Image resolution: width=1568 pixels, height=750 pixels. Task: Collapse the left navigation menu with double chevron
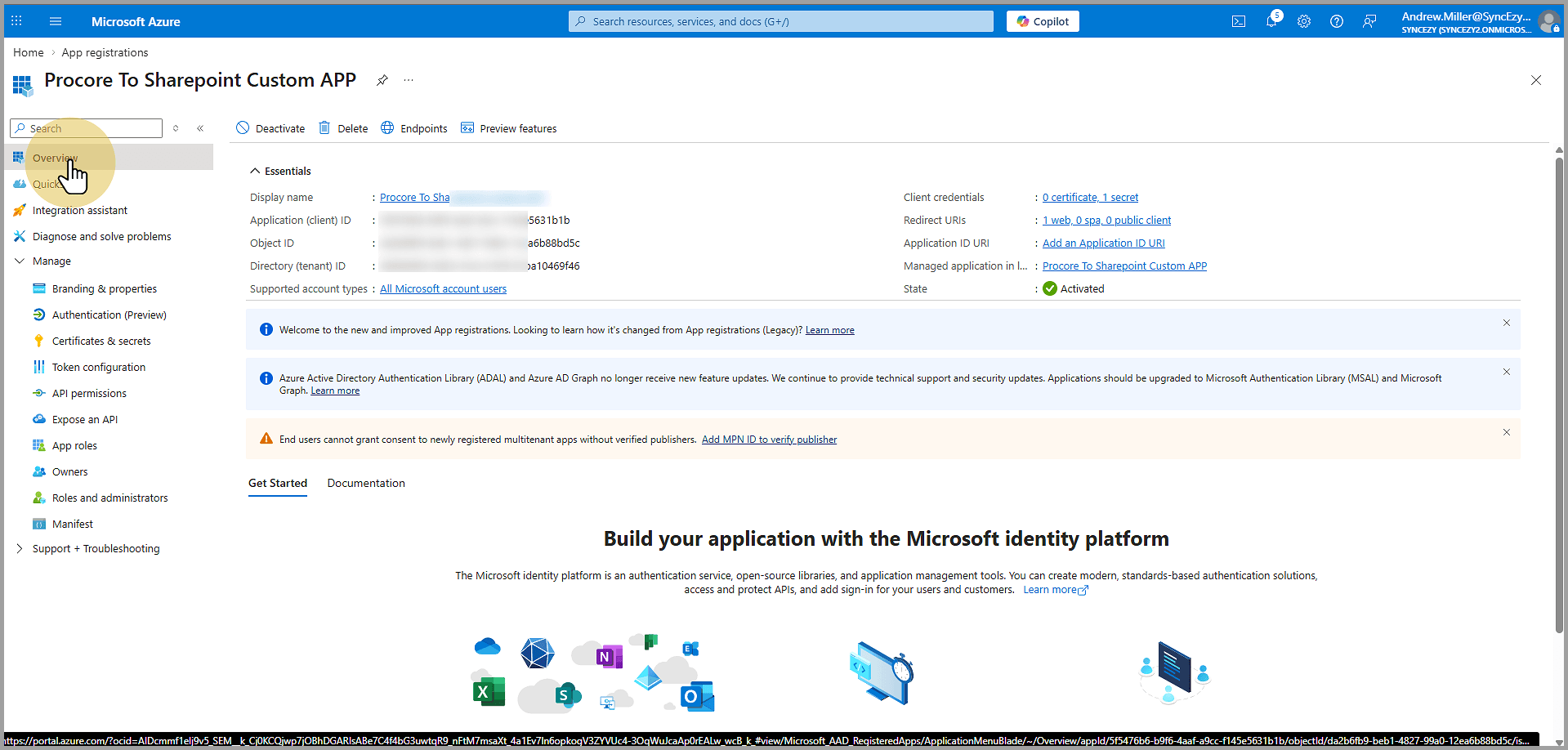click(200, 128)
